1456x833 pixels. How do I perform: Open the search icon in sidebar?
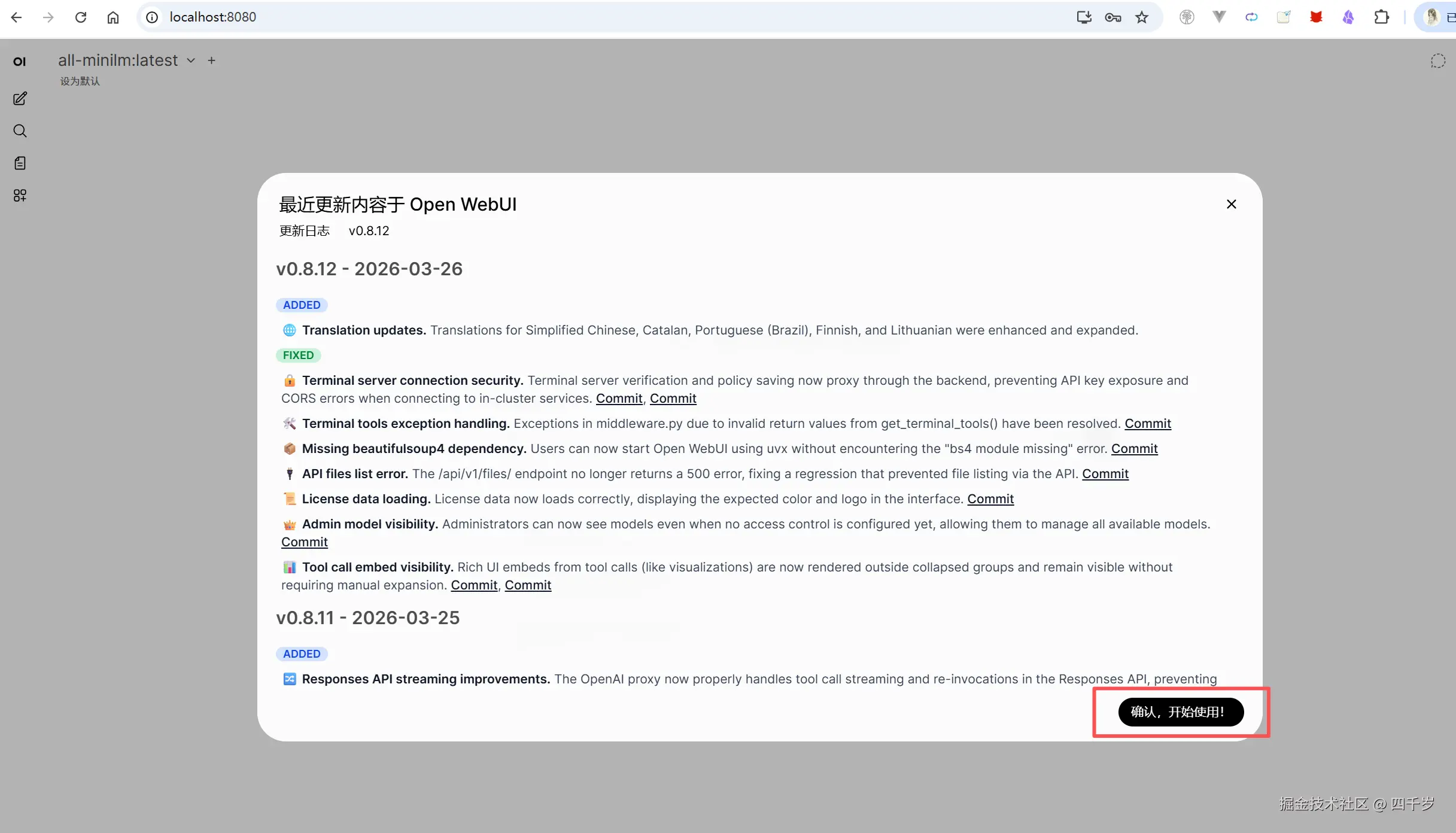tap(20, 131)
